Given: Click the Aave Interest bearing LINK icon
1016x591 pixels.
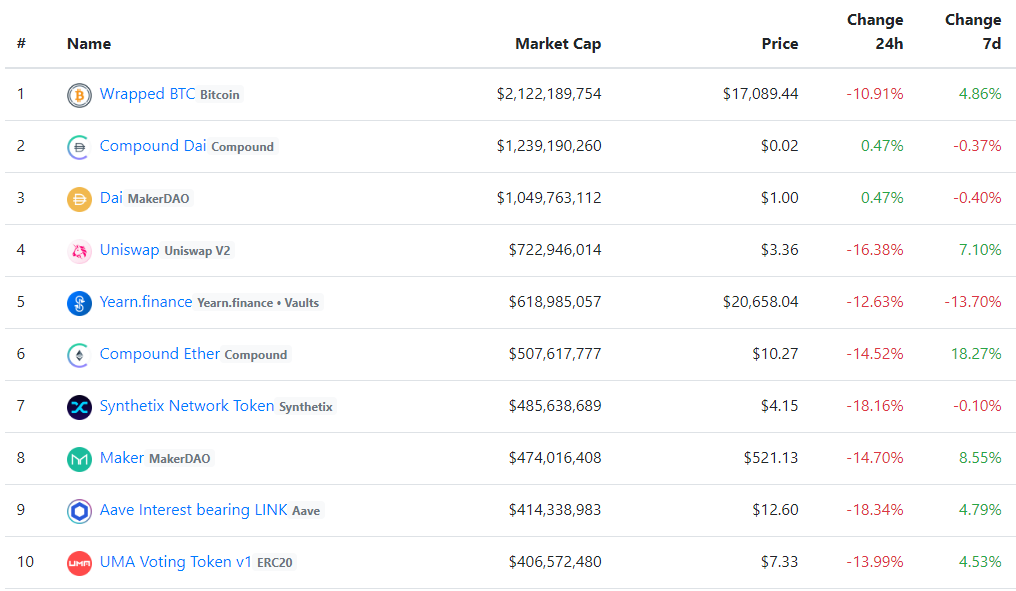Looking at the screenshot, I should (x=79, y=511).
